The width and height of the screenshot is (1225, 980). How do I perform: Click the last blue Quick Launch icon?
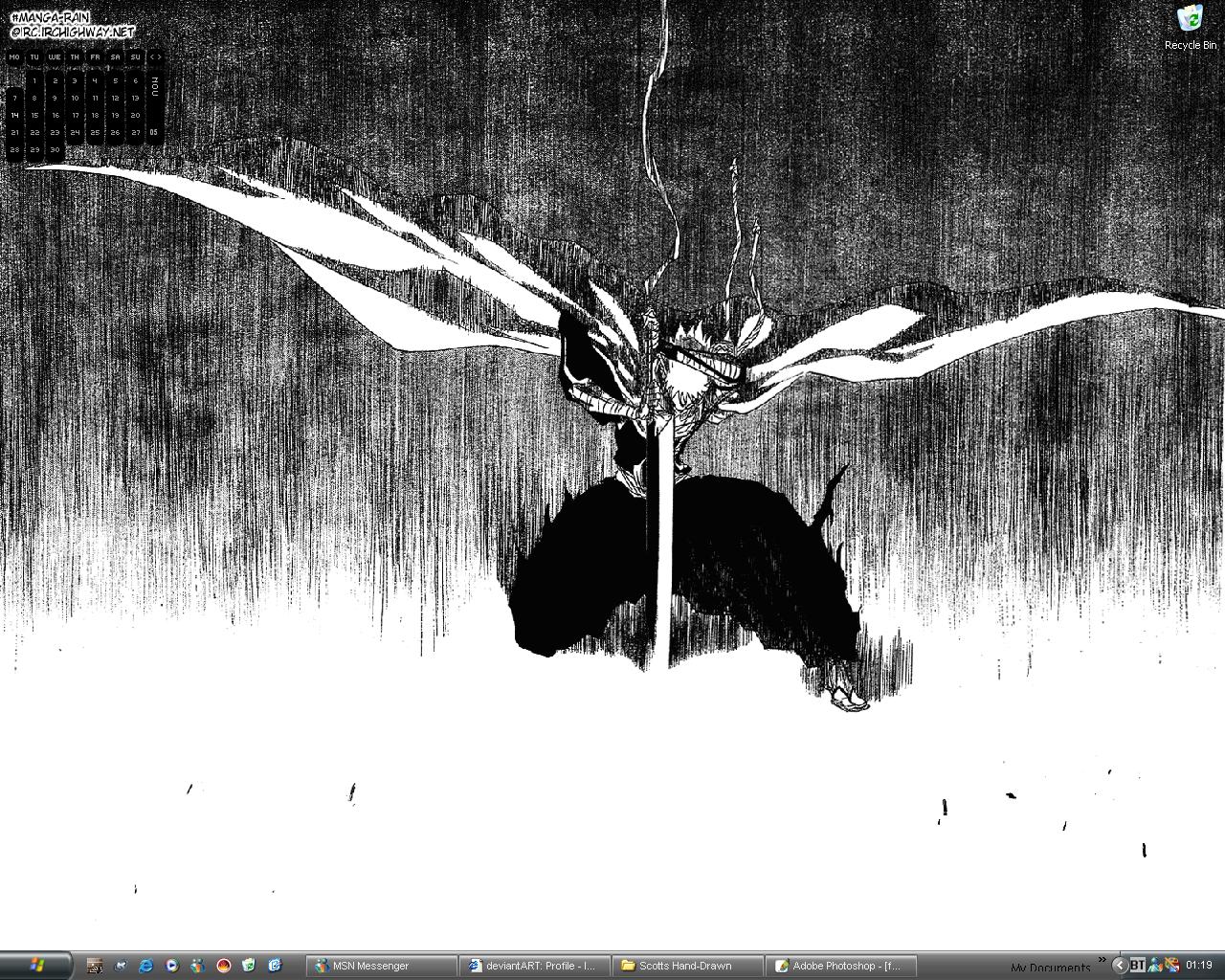[x=275, y=966]
